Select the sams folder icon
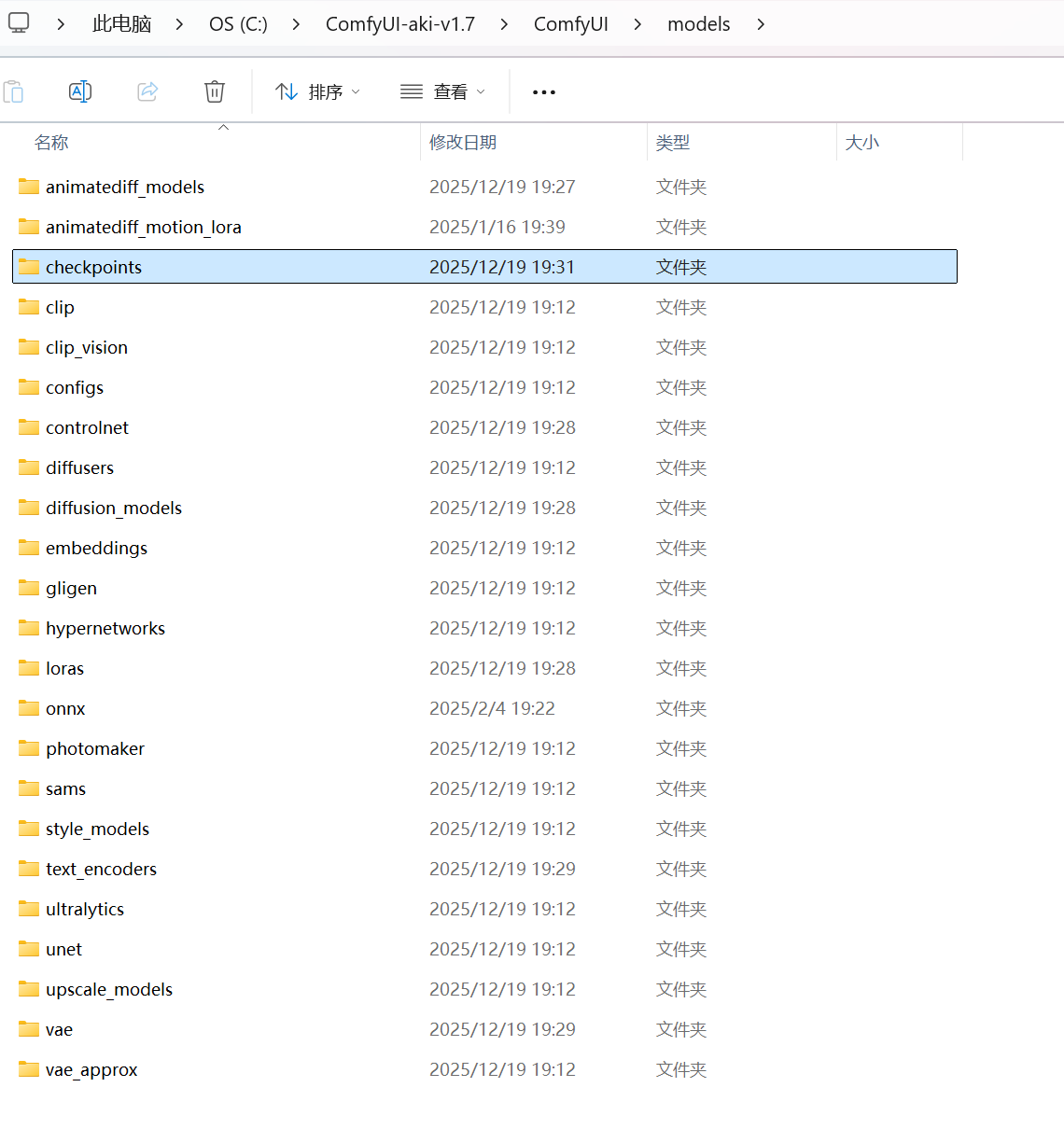The image size is (1064, 1143). (29, 788)
